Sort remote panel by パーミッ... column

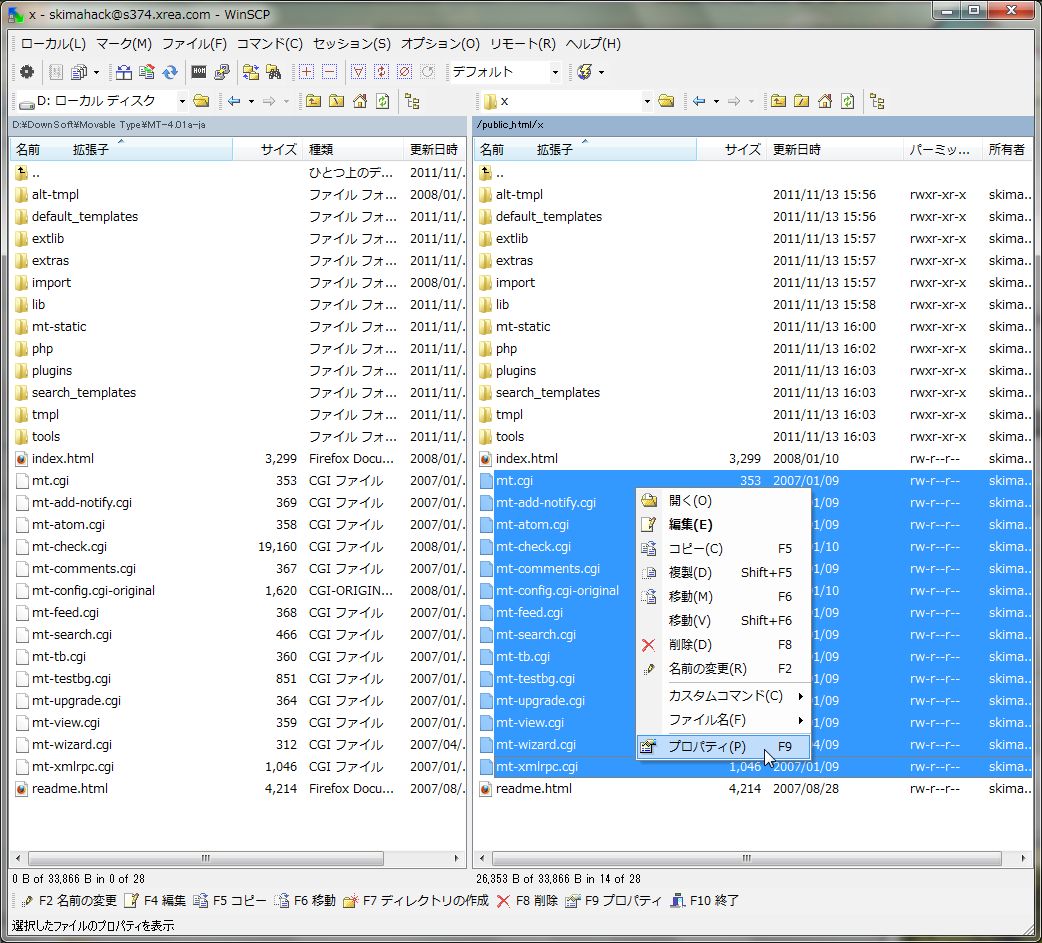point(940,150)
